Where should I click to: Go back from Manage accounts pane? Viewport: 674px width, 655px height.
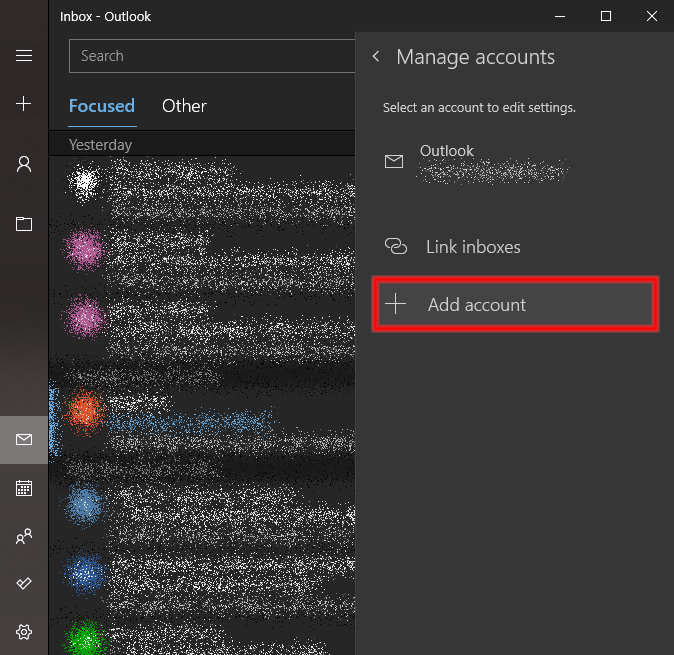(x=376, y=56)
